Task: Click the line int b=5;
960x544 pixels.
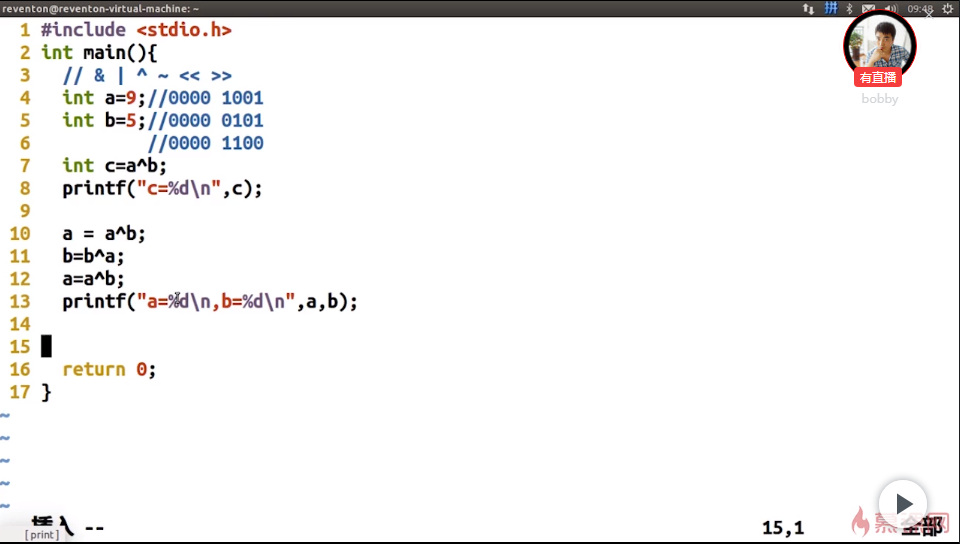Action: (104, 121)
